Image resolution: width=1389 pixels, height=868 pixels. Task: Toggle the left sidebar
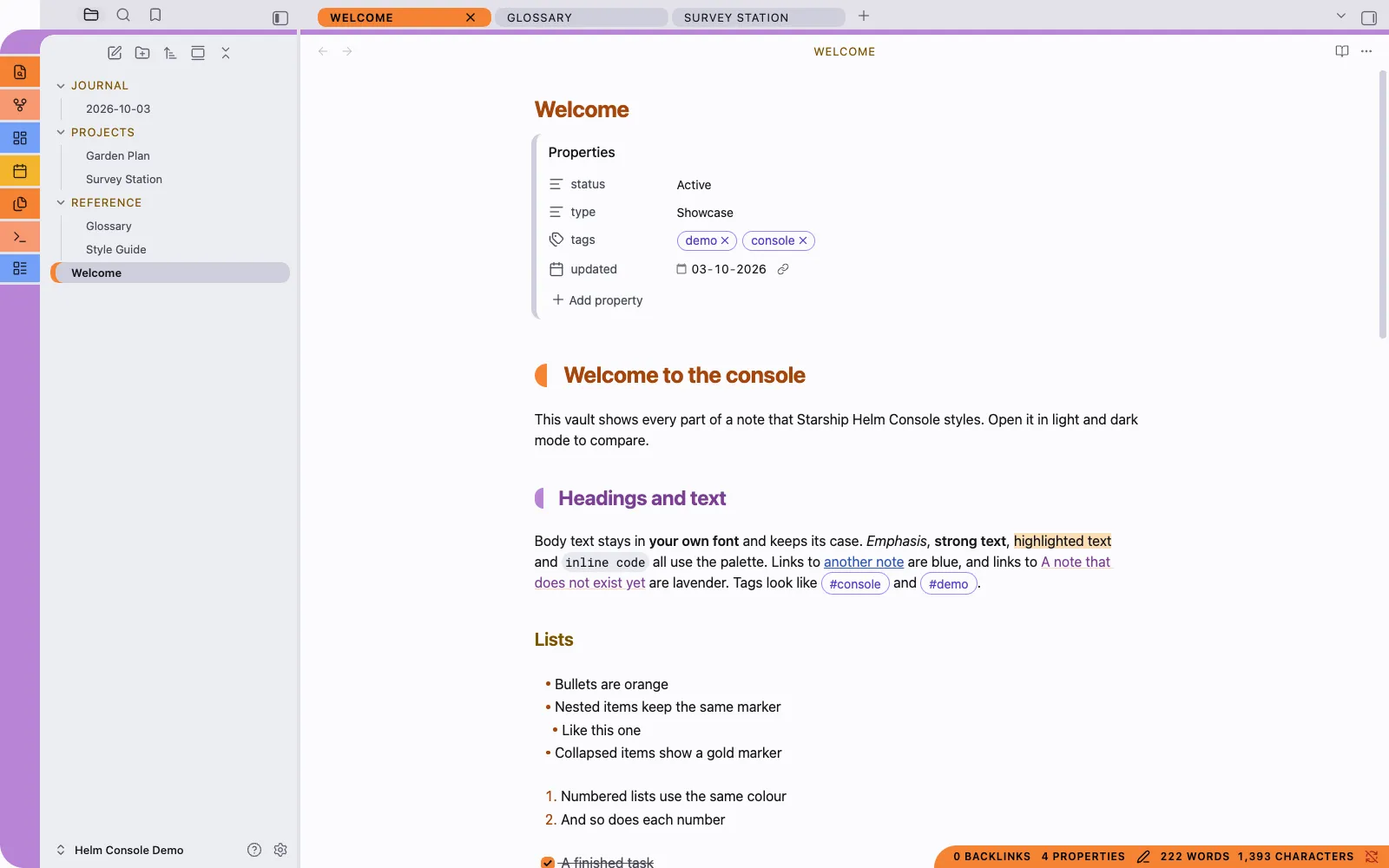click(x=280, y=18)
